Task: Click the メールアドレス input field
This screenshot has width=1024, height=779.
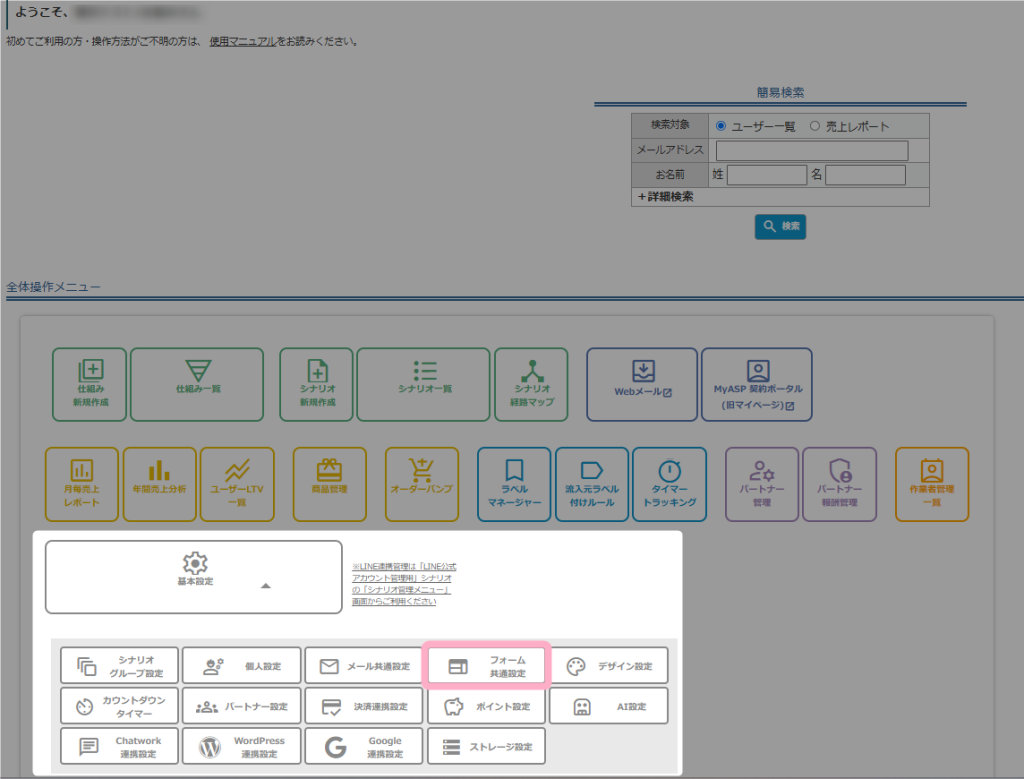Action: coord(812,150)
